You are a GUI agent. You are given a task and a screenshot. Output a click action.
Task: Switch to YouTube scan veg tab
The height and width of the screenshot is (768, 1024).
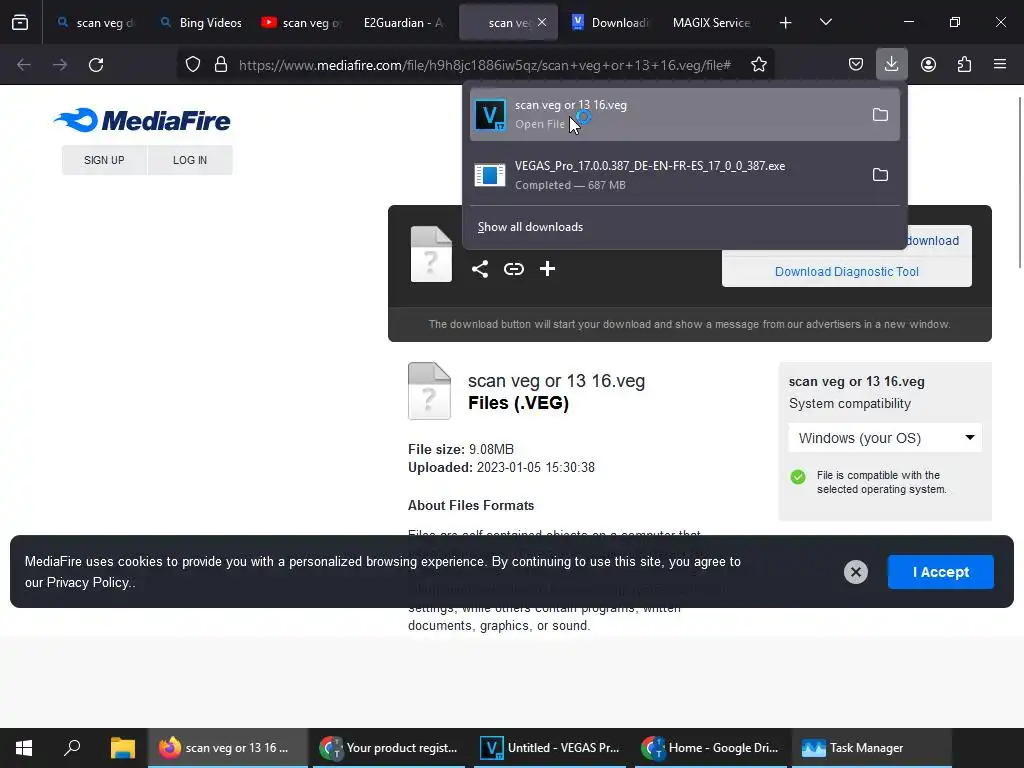pyautogui.click(x=302, y=23)
